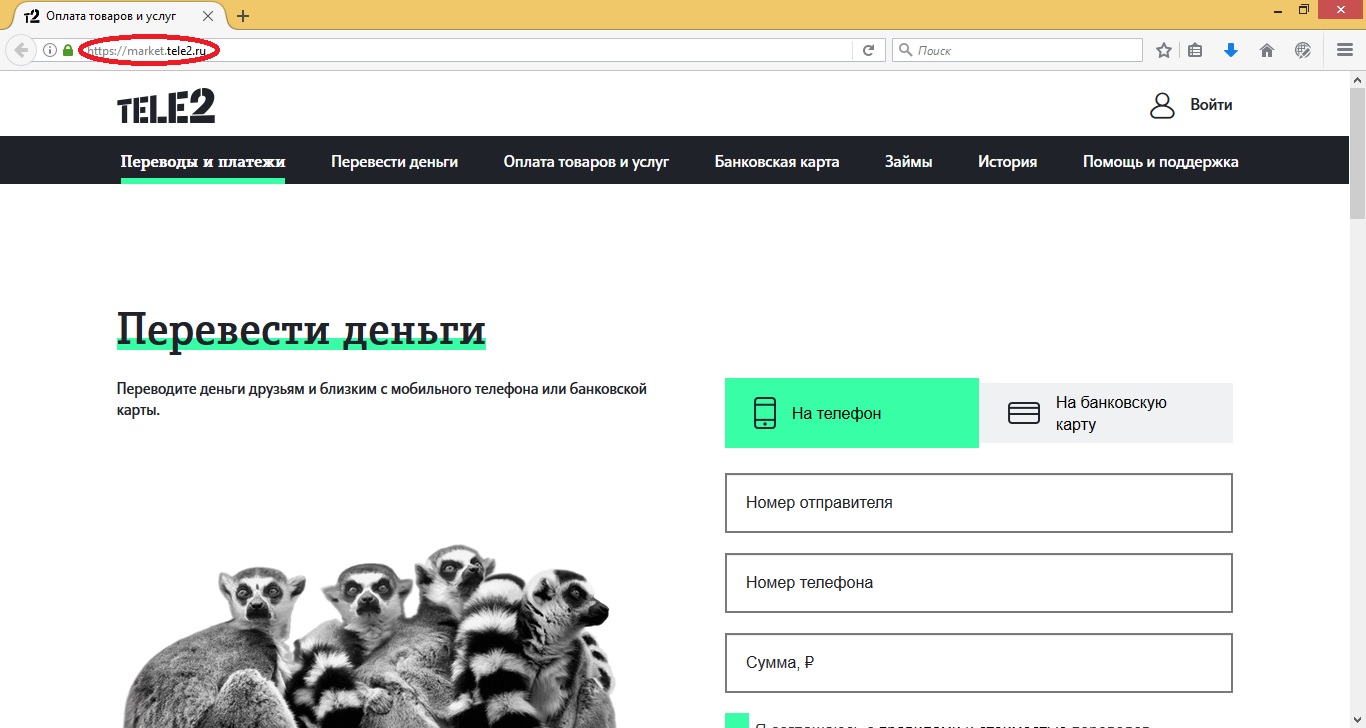Open the 'Помощь и поддержка' link
This screenshot has height=728, width=1366.
click(x=1160, y=161)
